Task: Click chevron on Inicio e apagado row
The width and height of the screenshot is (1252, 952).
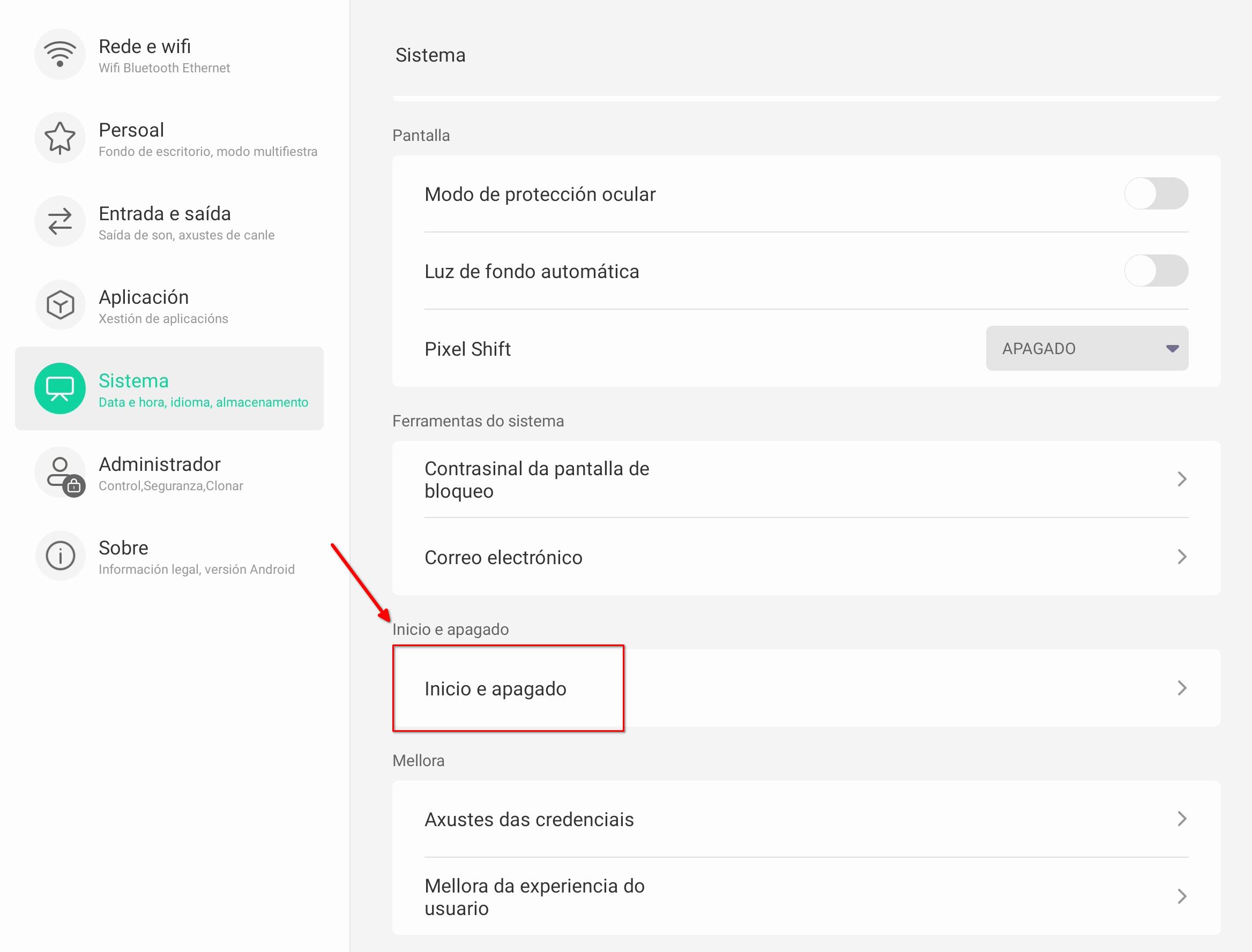Action: click(1181, 688)
